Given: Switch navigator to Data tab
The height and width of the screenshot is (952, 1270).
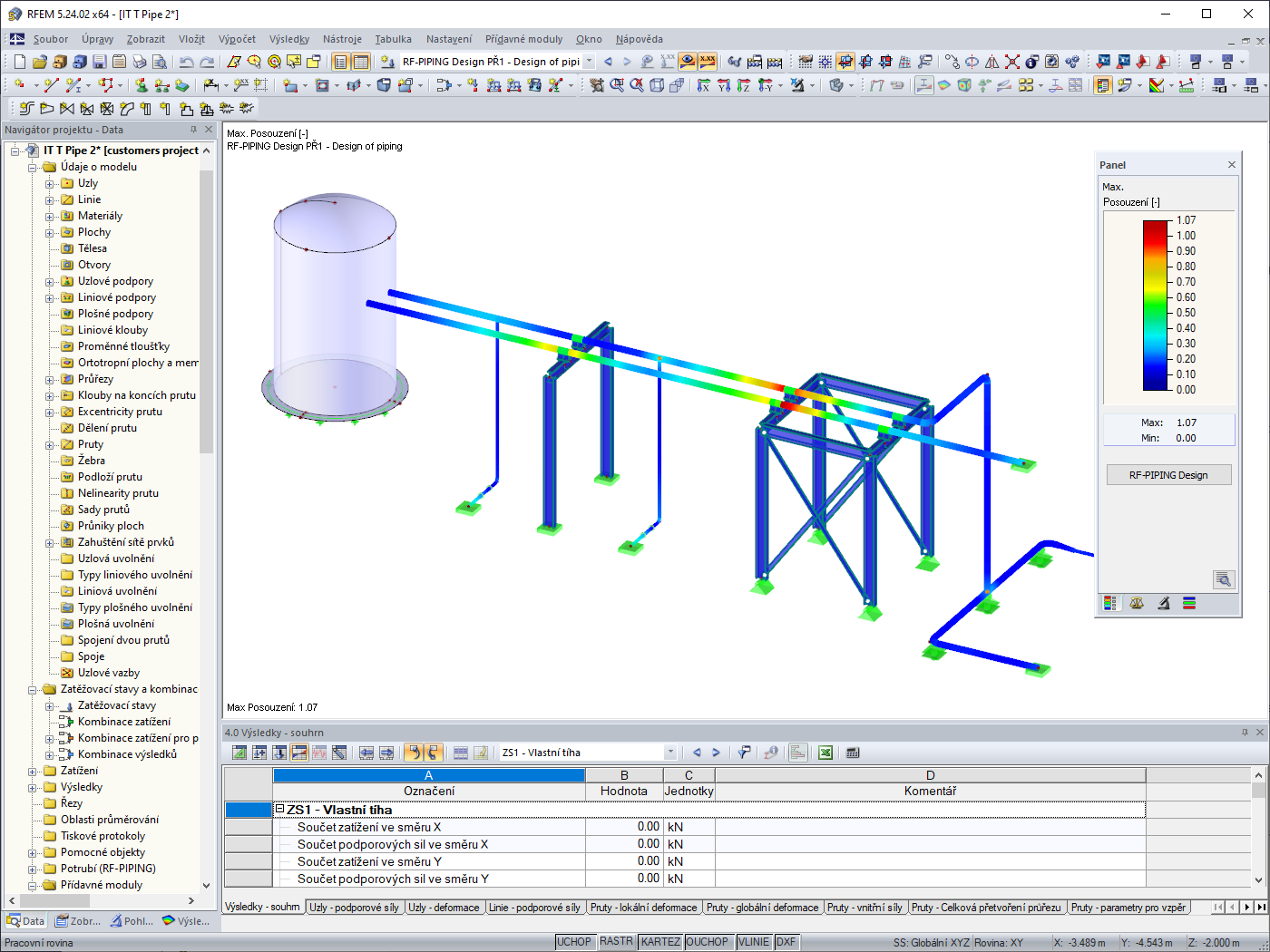Looking at the screenshot, I should coord(25,921).
